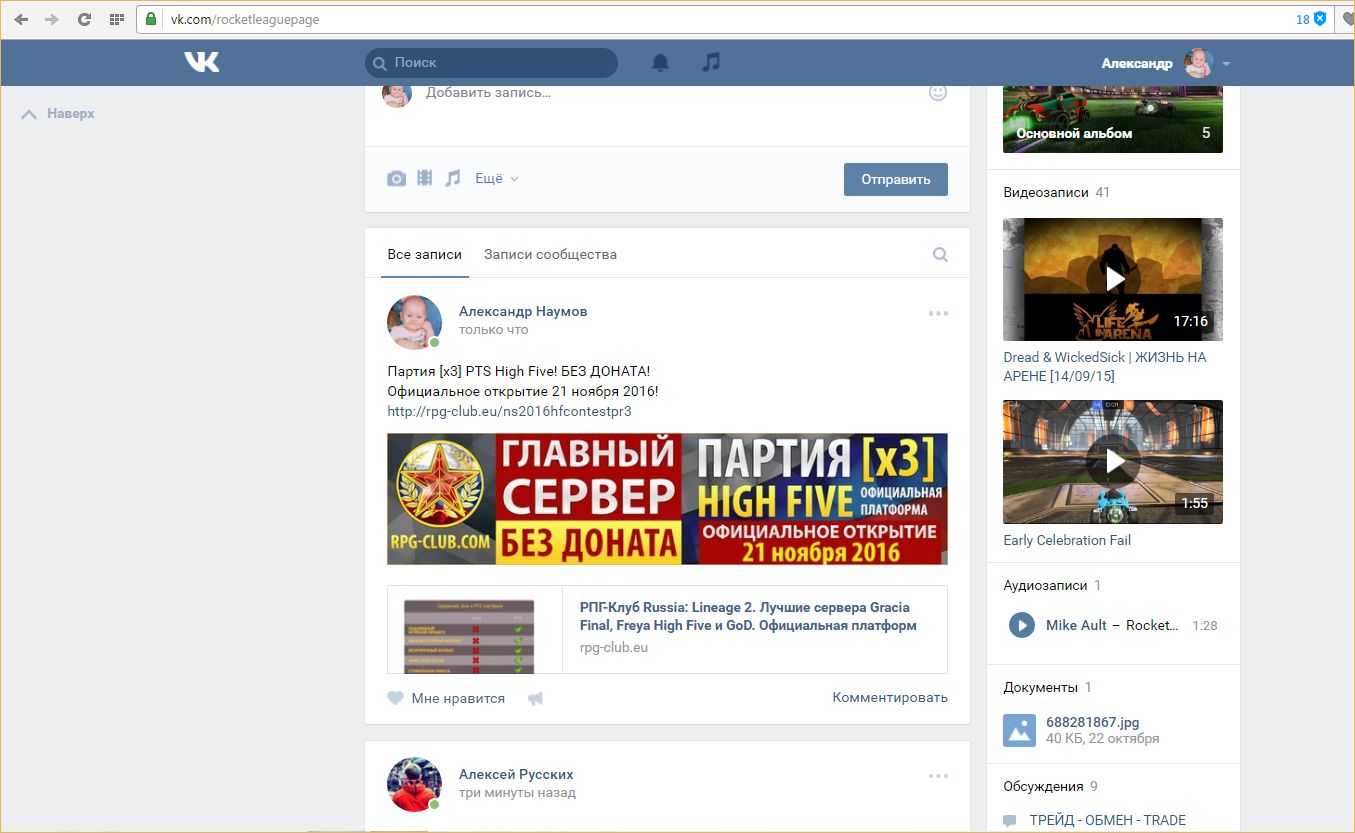1355x833 pixels.
Task: Open the Обсуждения section header
Action: point(1043,786)
